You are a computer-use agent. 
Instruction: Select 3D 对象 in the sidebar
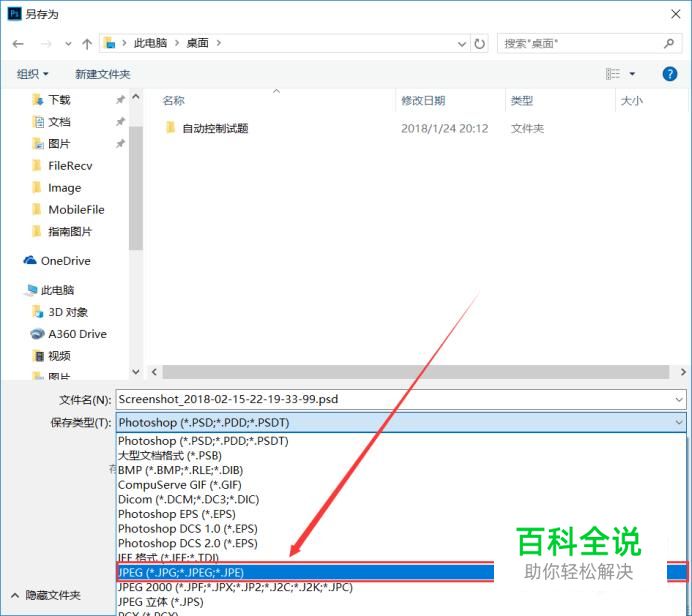68,312
